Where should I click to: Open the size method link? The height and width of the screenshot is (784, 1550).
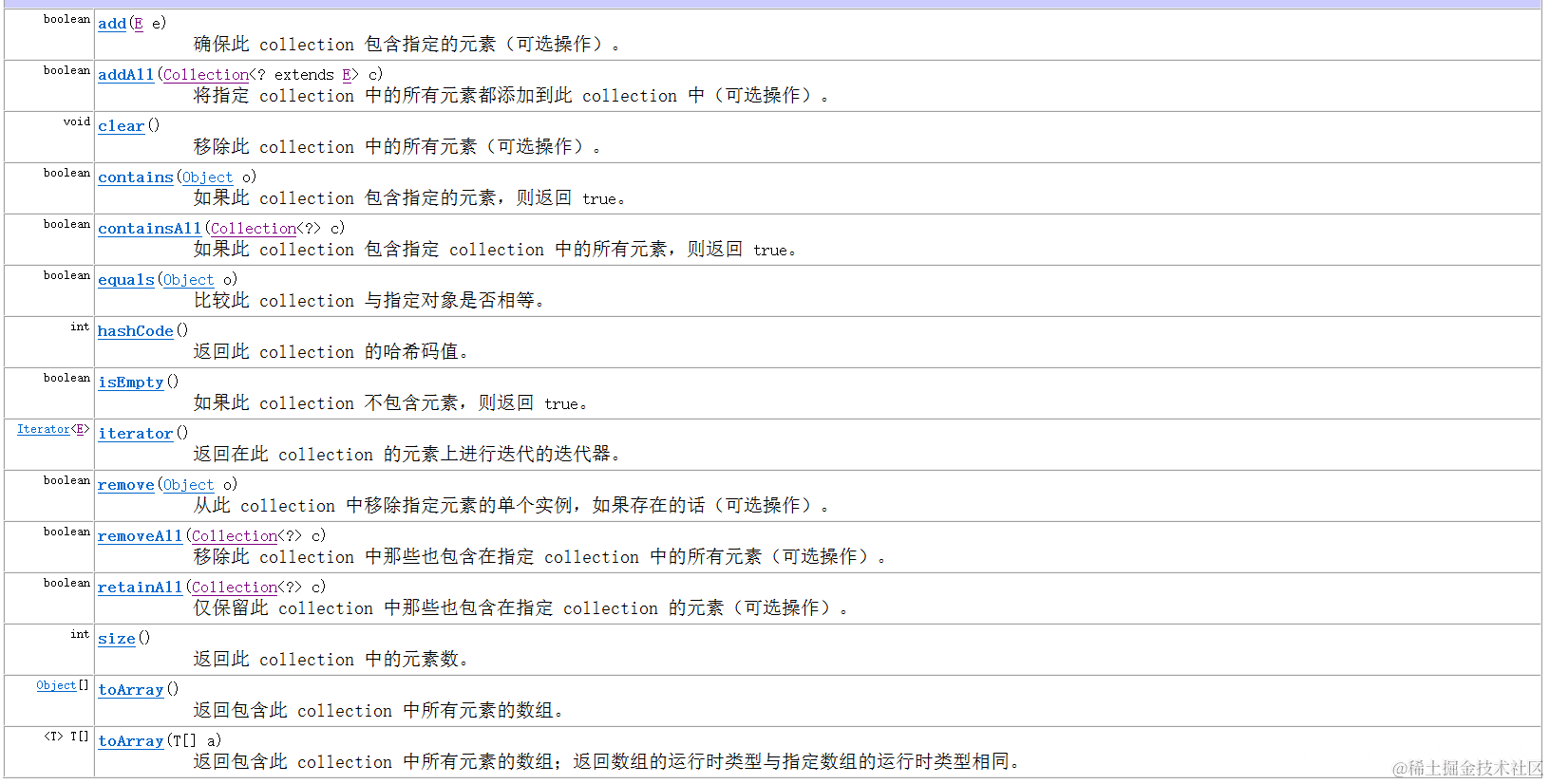pyautogui.click(x=117, y=639)
